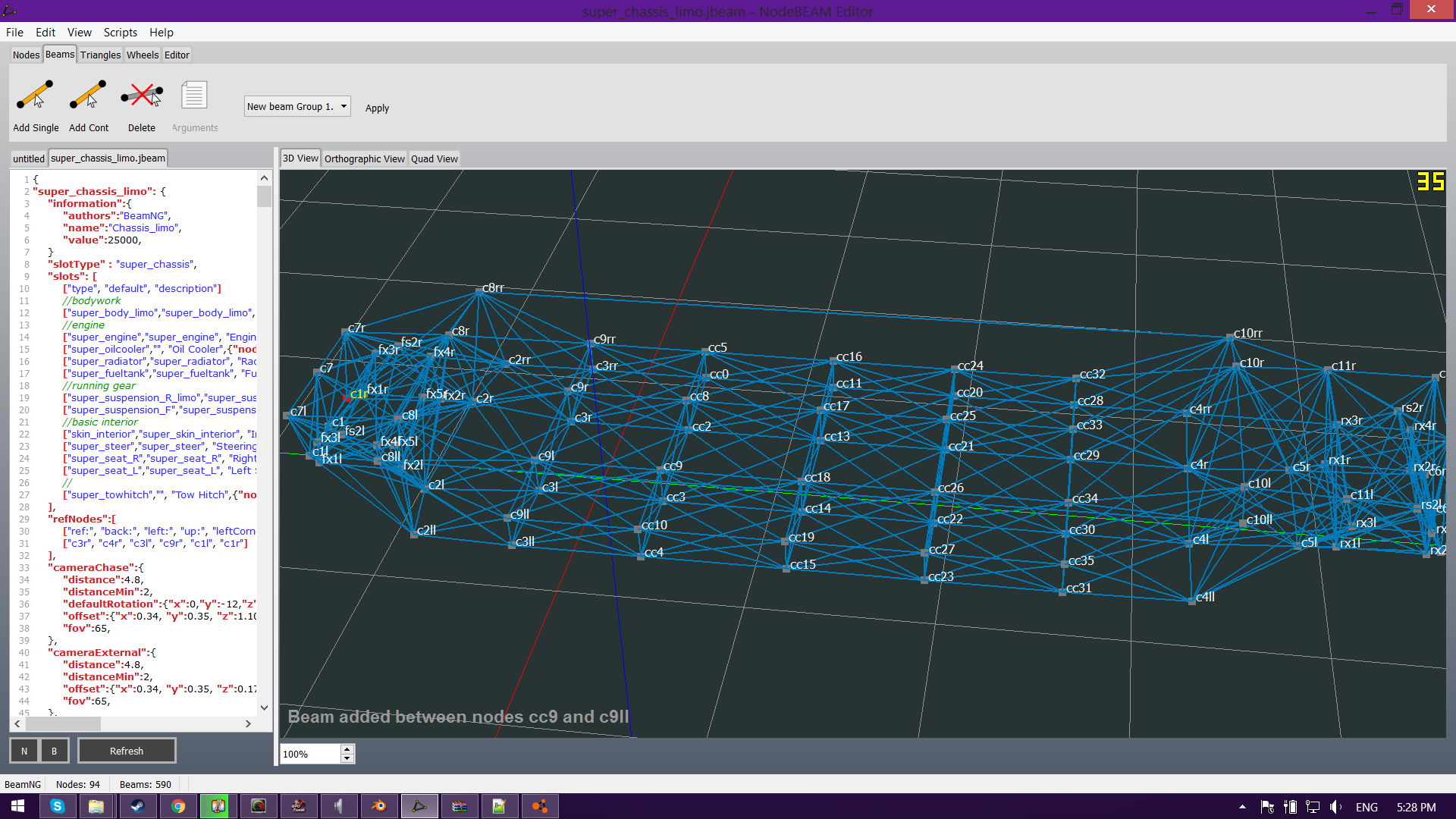The image size is (1456, 819).
Task: Open the Arguments document icon
Action: (194, 96)
